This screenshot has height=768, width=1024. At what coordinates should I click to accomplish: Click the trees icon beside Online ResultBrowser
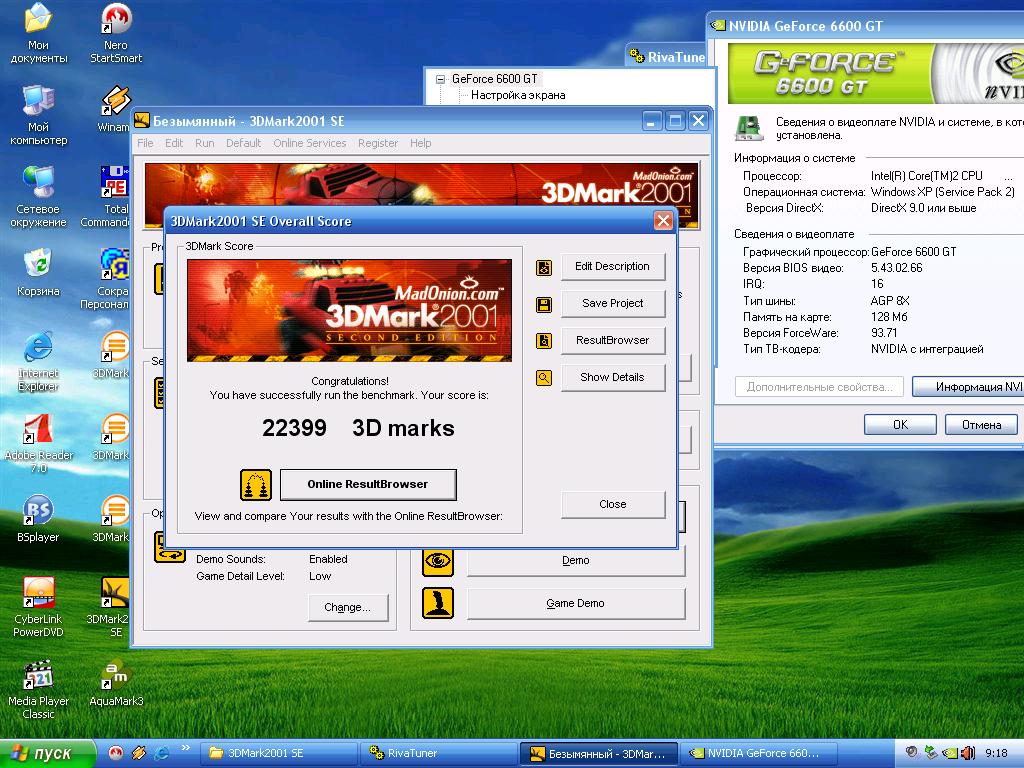[x=256, y=485]
